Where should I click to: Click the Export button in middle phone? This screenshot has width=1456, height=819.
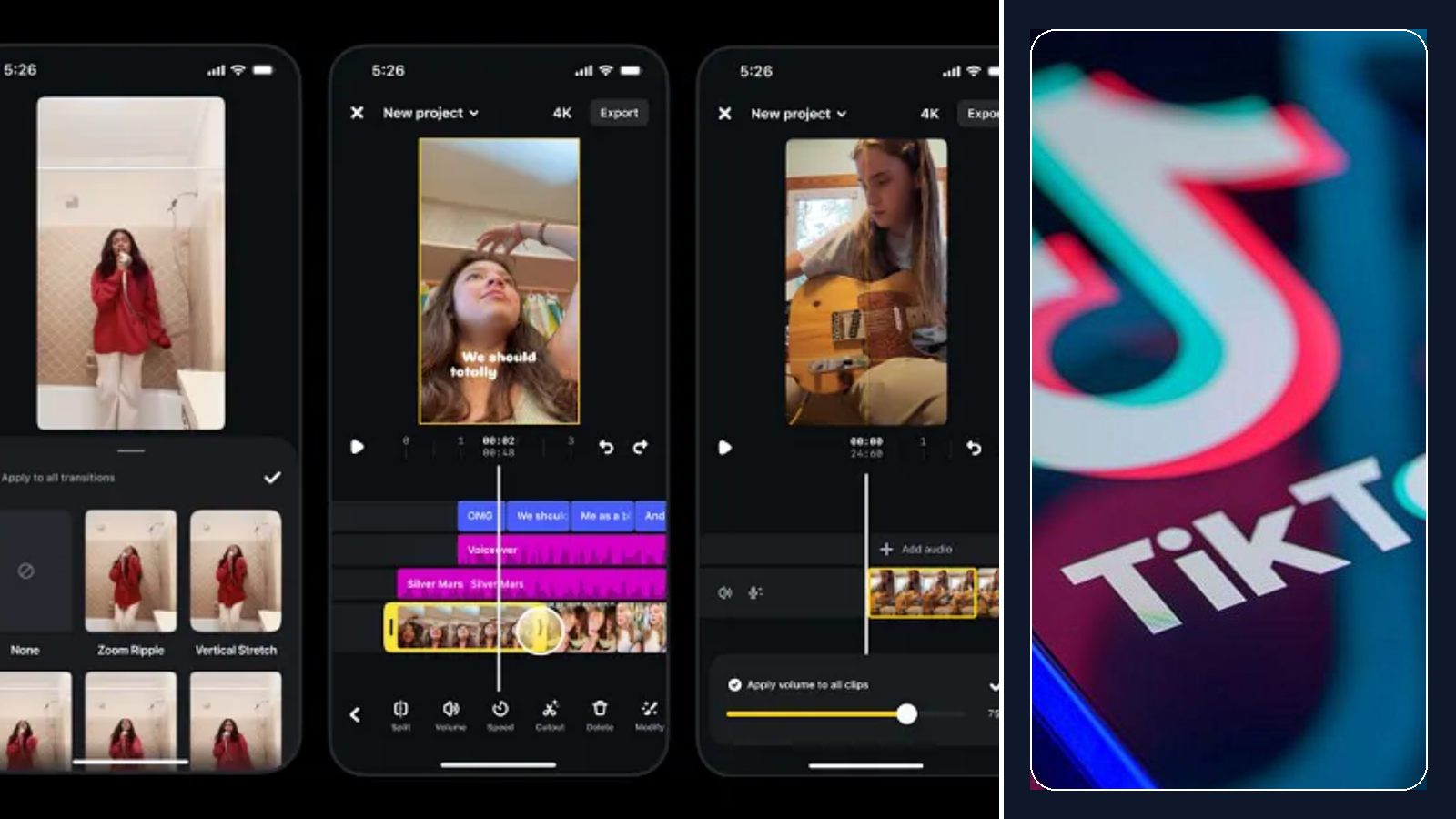click(x=619, y=113)
